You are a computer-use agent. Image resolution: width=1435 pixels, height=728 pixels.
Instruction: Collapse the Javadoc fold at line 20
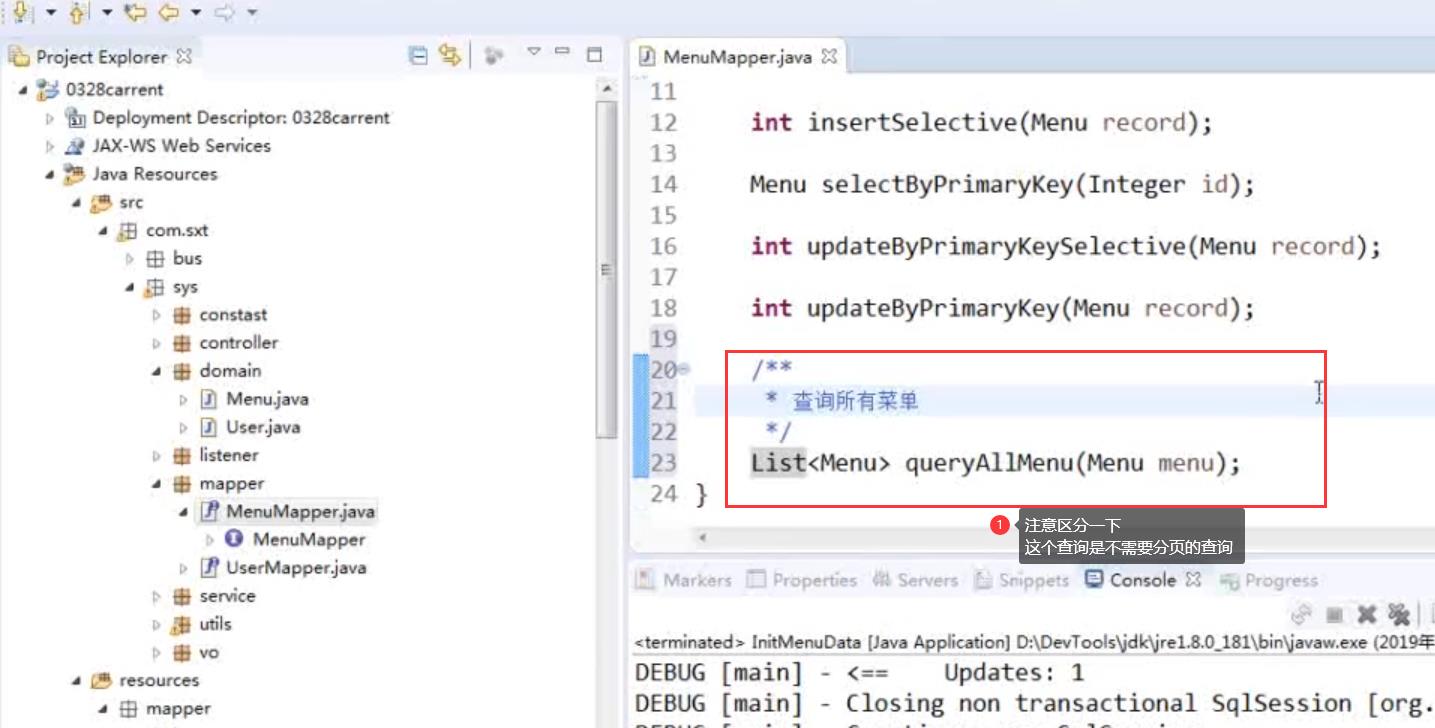684,370
